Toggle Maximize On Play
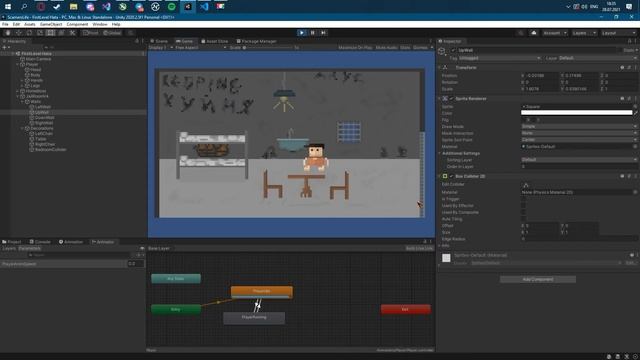The image size is (640, 360). coord(355,47)
